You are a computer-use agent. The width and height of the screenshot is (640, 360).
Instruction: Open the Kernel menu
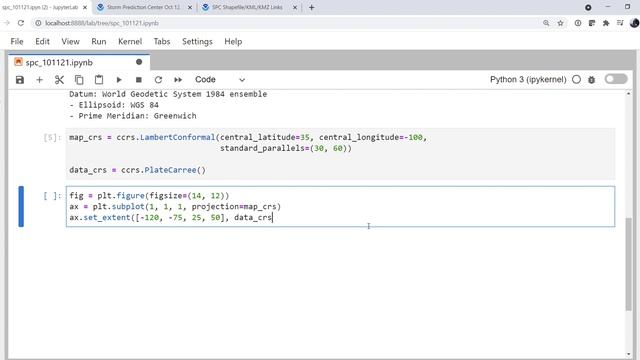coord(130,42)
